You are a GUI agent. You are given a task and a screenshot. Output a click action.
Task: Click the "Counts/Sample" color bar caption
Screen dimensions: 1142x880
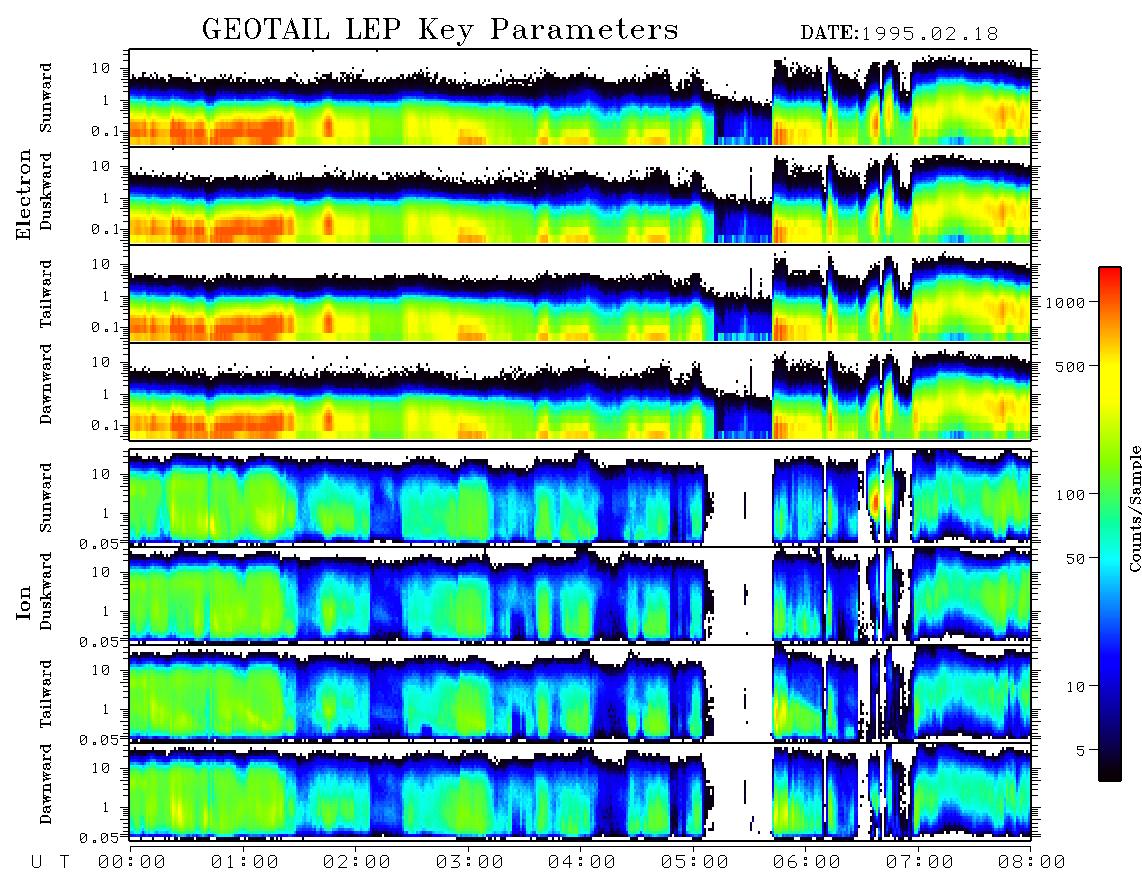tap(1134, 509)
